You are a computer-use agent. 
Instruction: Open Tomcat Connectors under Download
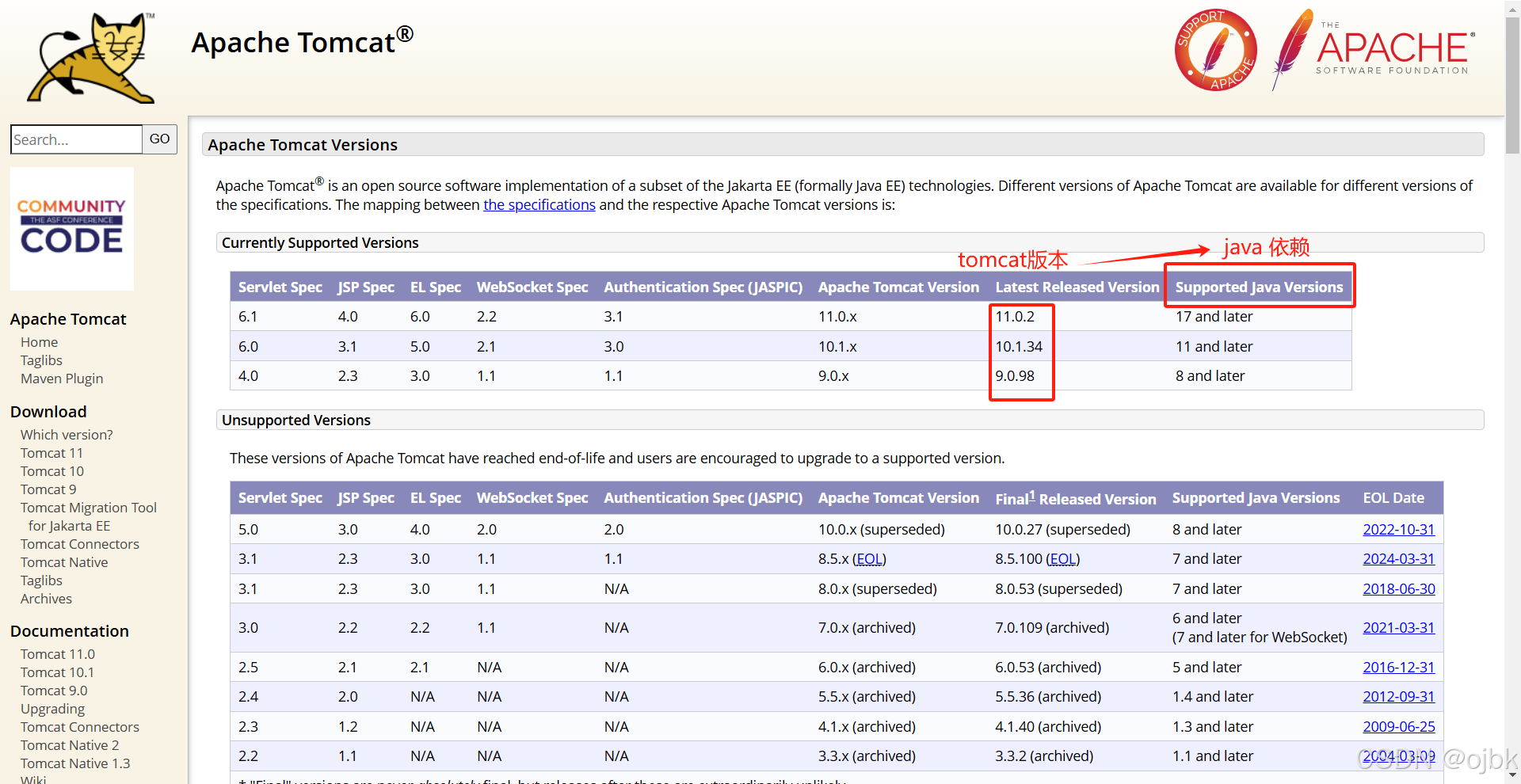click(80, 544)
